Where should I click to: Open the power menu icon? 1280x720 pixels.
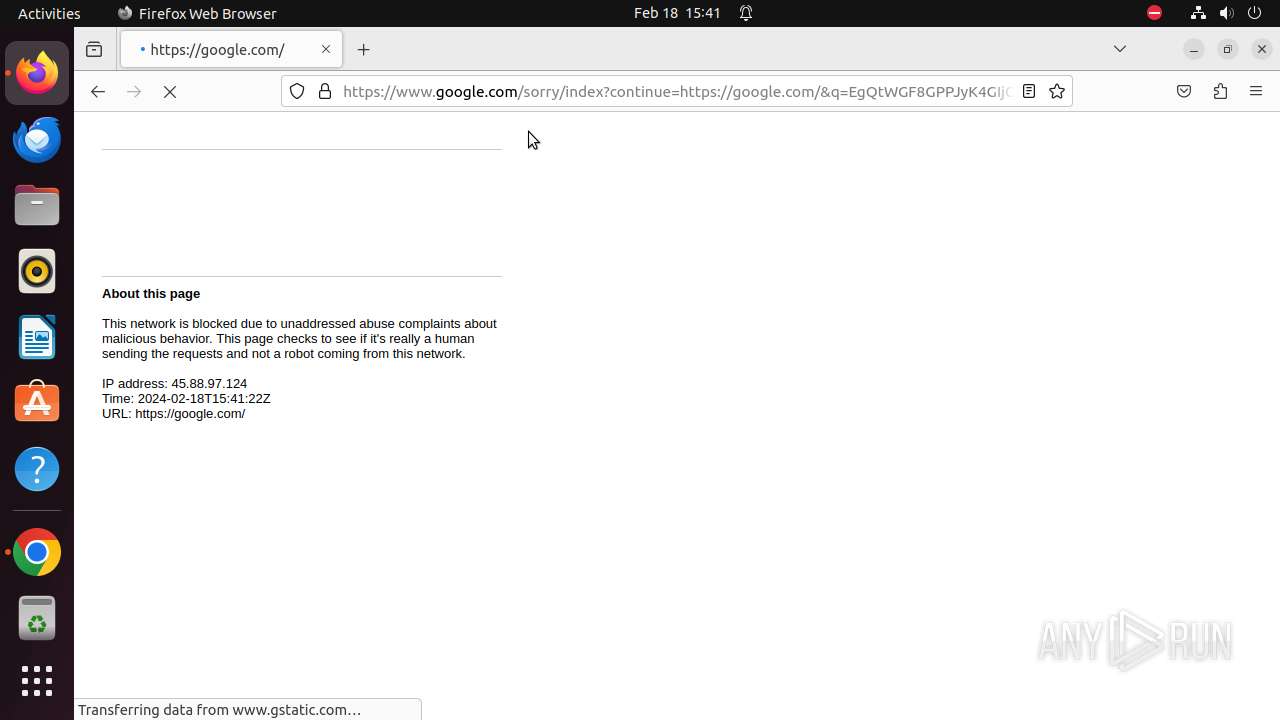(1255, 13)
